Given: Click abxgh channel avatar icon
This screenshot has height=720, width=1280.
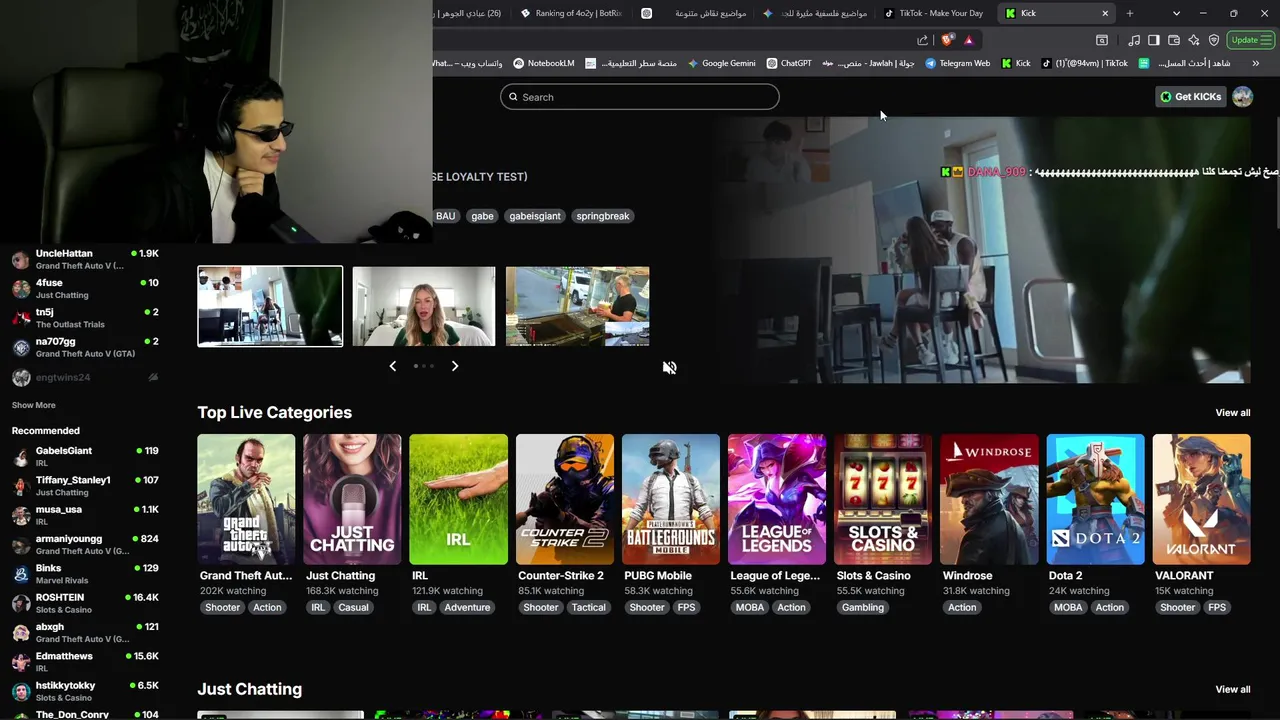Looking at the screenshot, I should [21, 633].
